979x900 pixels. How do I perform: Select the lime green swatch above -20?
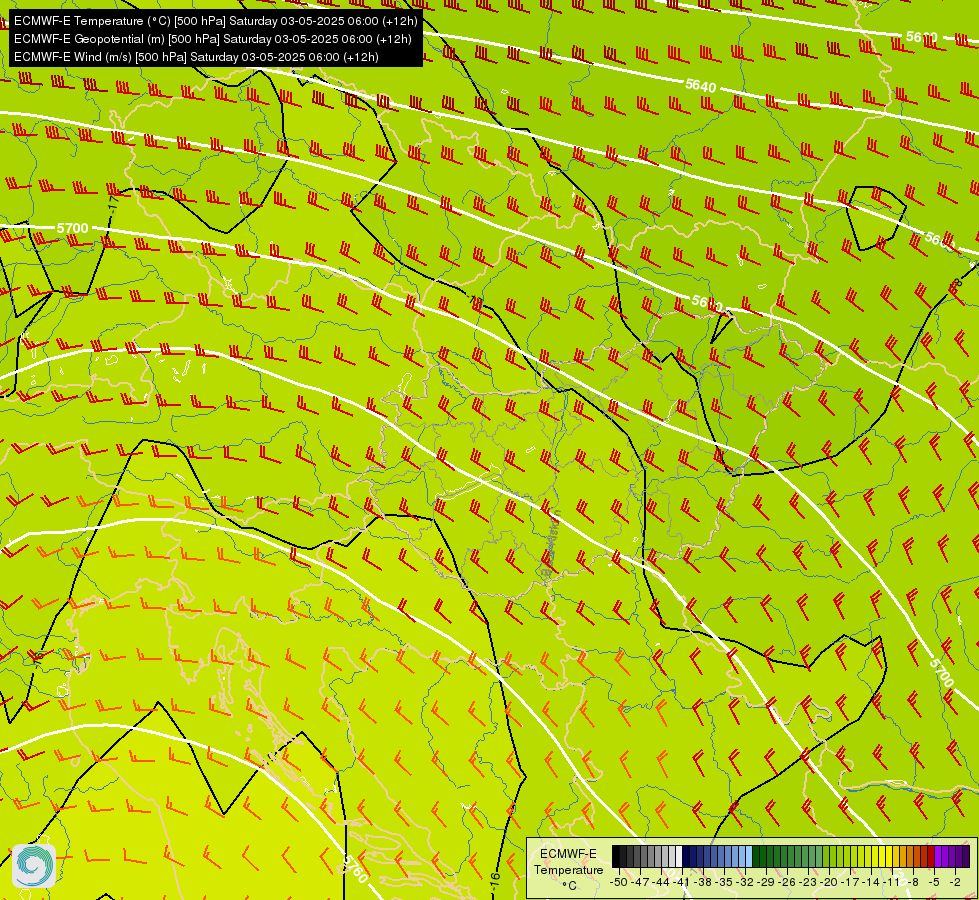833,856
